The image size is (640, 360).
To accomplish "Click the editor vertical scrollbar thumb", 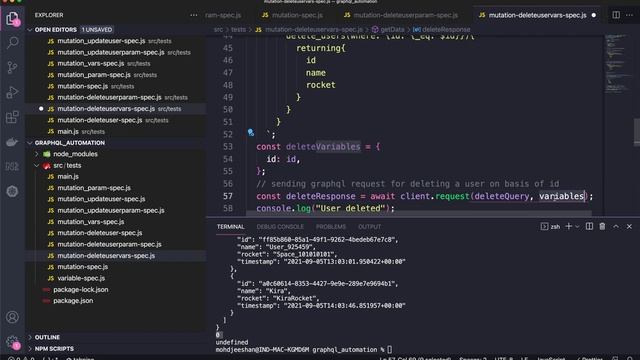I will coord(637,131).
